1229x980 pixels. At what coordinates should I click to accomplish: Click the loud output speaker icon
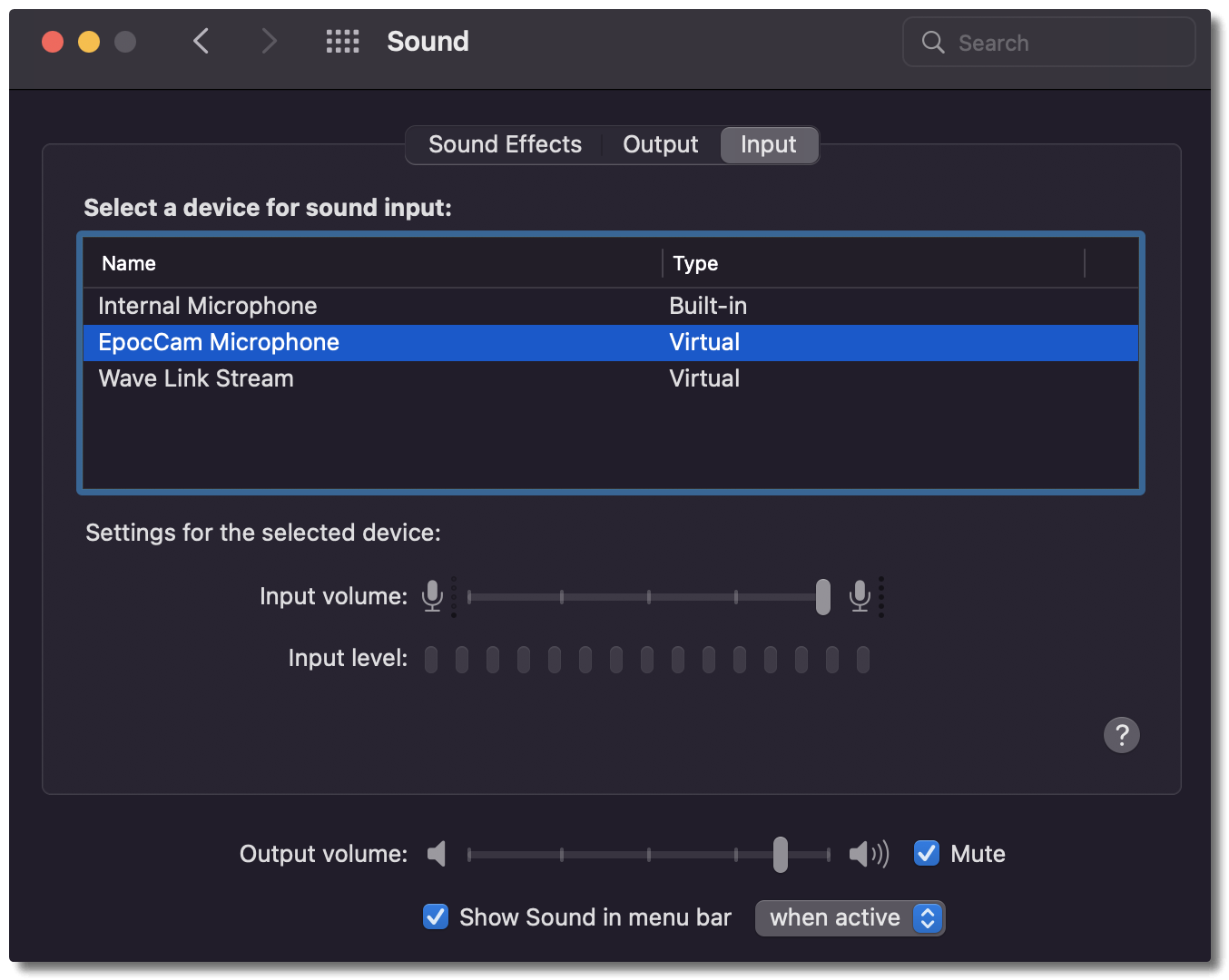868,854
